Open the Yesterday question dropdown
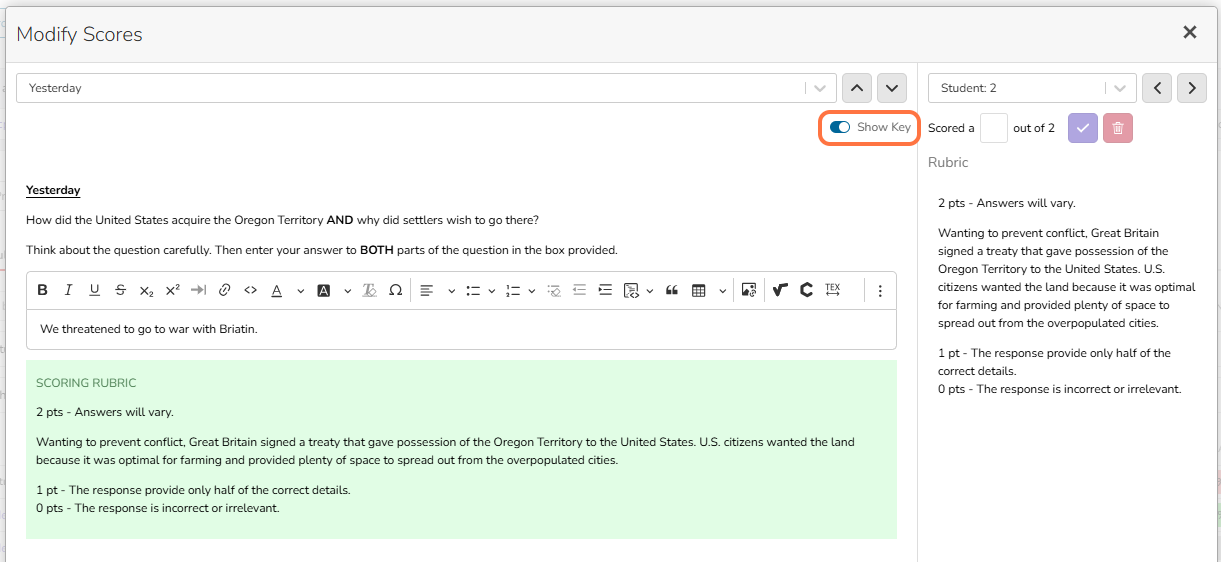 click(x=426, y=88)
